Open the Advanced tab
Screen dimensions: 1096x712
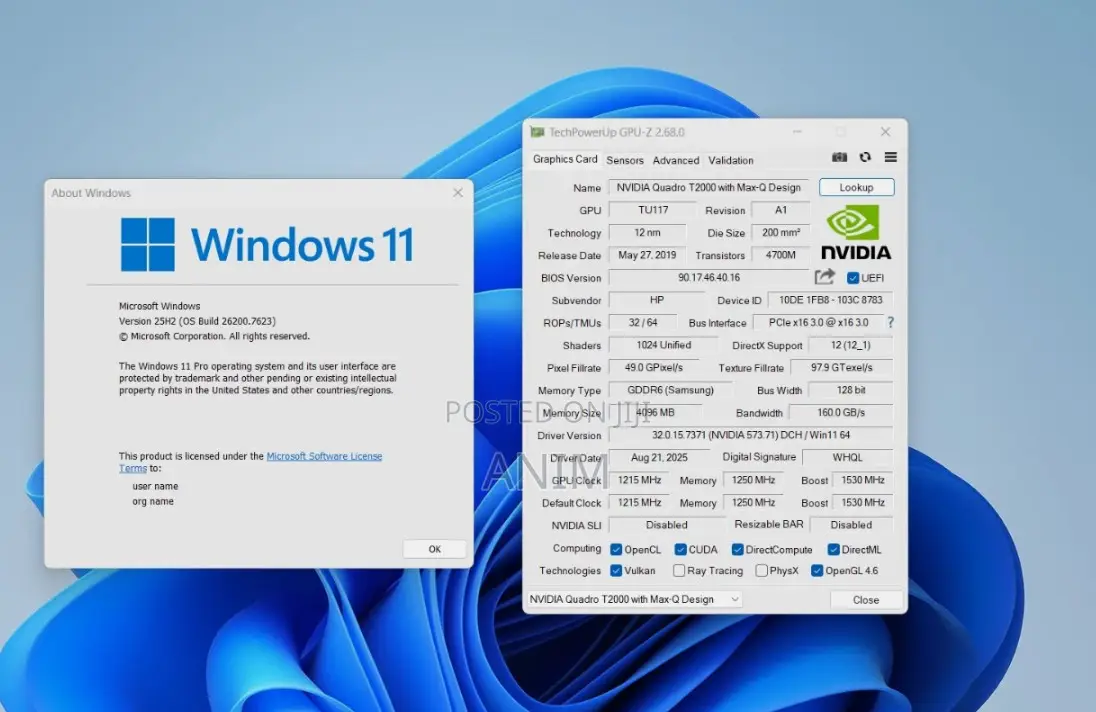coord(676,160)
